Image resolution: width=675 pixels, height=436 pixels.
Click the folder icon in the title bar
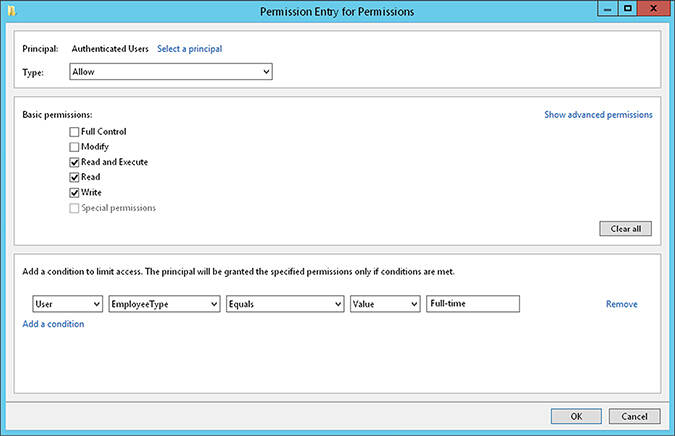pos(12,11)
